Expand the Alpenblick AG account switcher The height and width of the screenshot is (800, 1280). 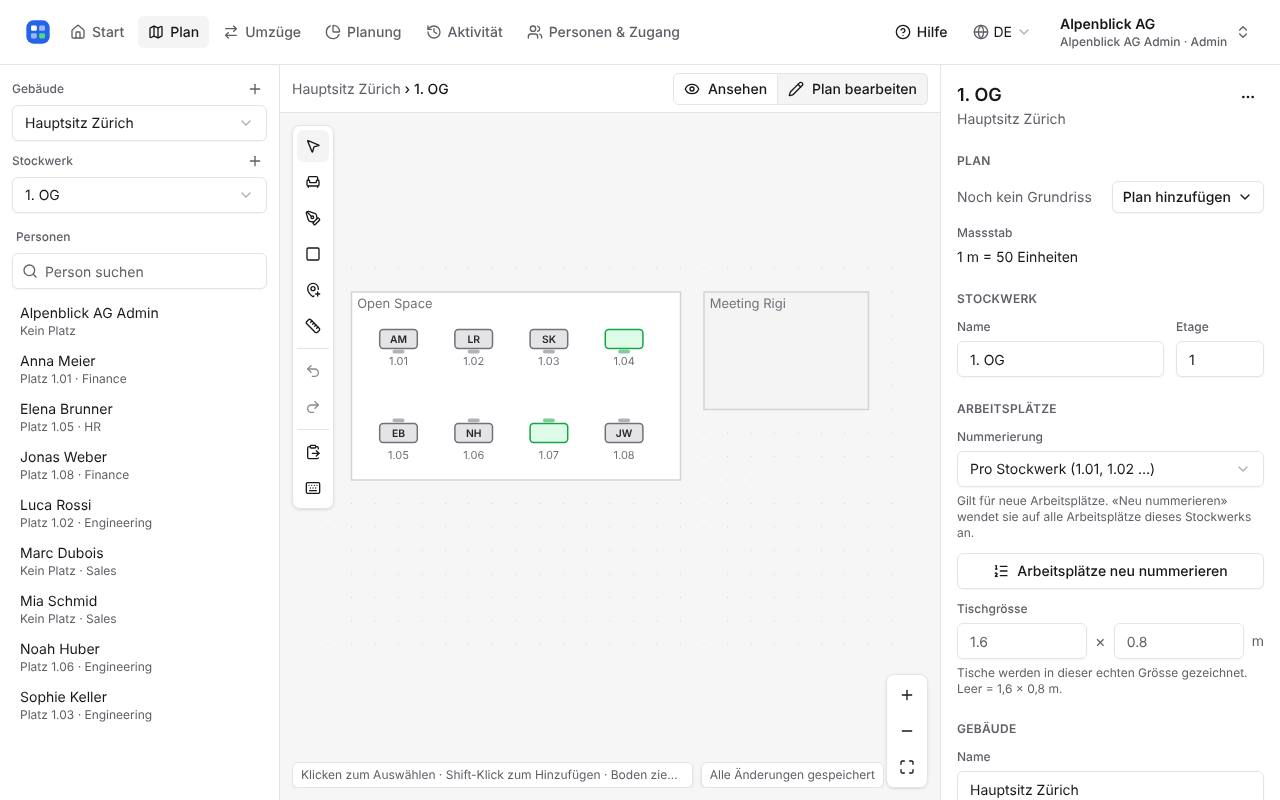click(1155, 32)
